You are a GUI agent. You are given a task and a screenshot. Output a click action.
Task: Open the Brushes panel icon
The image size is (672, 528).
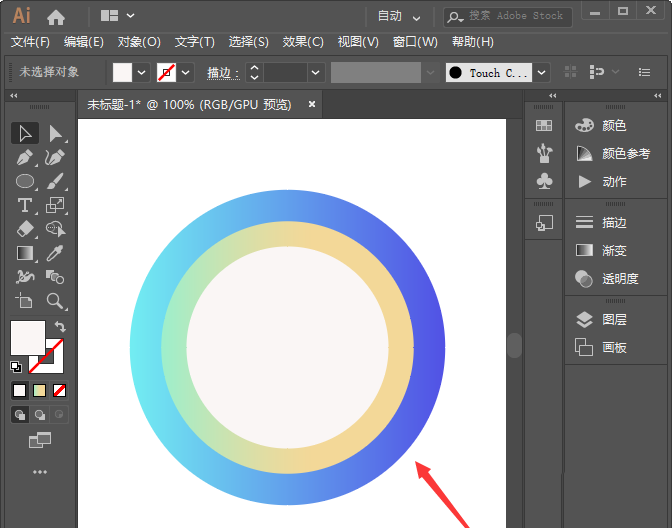pyautogui.click(x=544, y=153)
